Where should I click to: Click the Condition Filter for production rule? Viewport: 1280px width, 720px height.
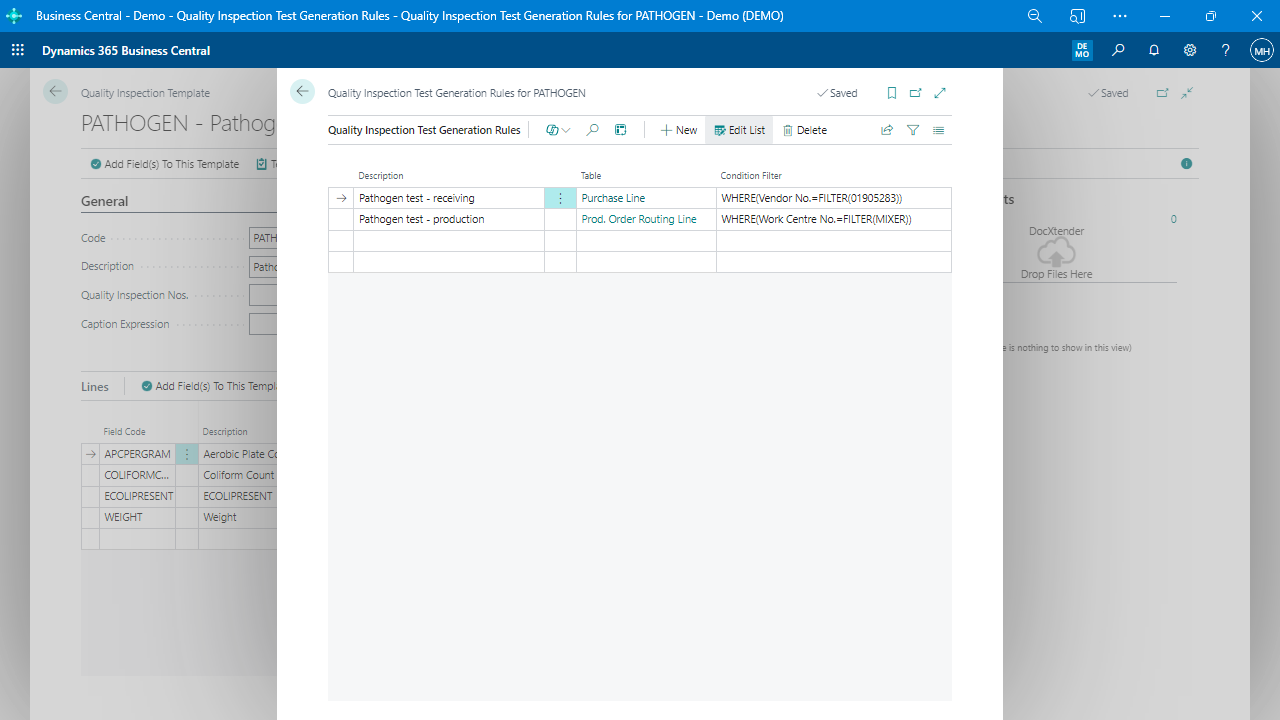click(816, 219)
